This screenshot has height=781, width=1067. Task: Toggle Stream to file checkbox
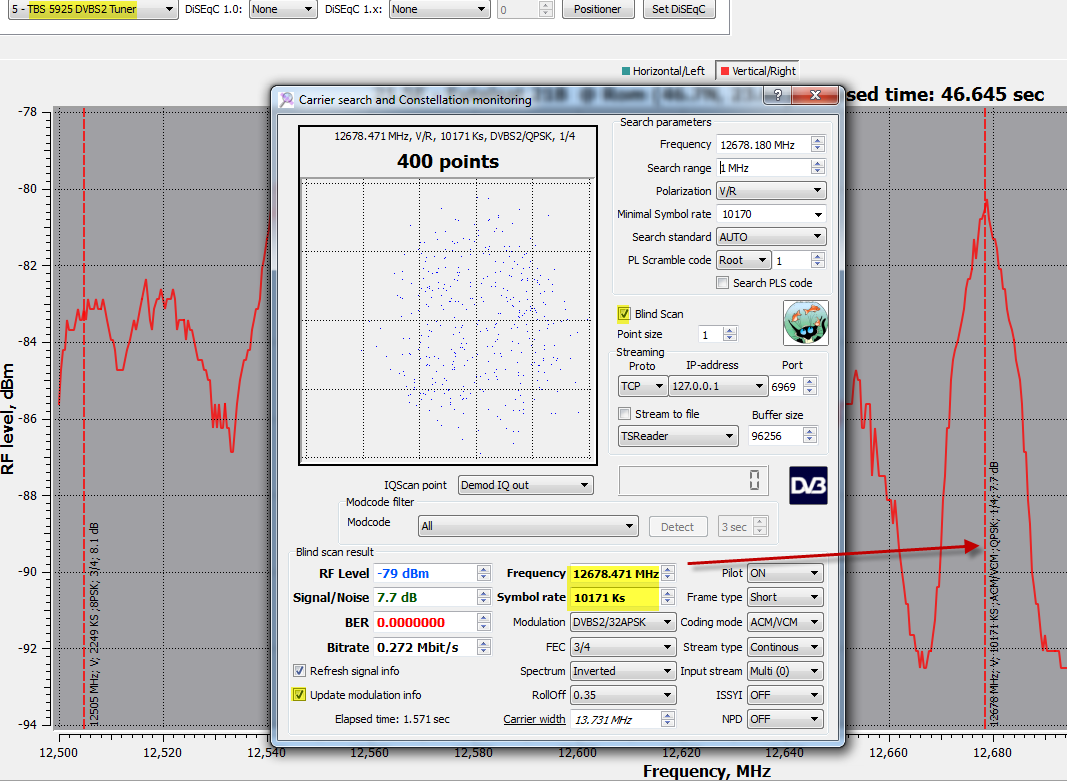pyautogui.click(x=624, y=414)
